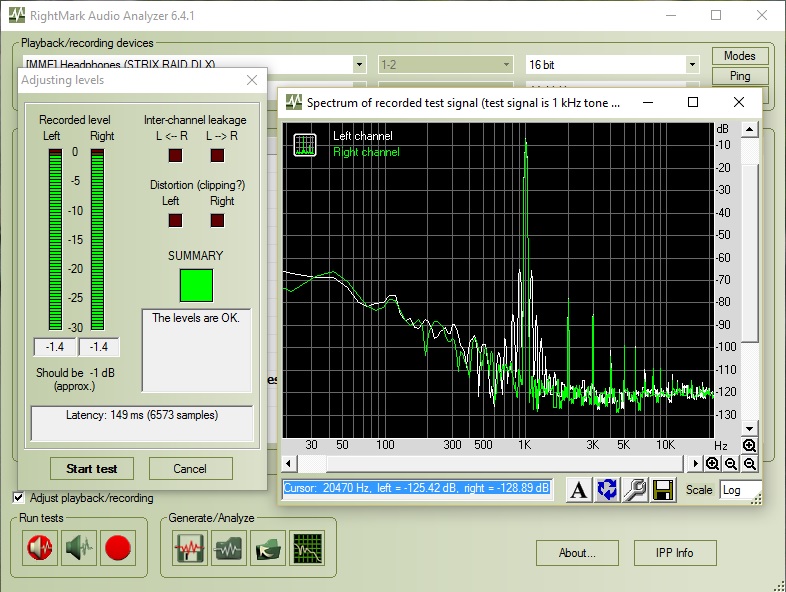The height and width of the screenshot is (592, 786).
Task: Click Cancel in Adjusting levels dialog
Action: coord(190,469)
